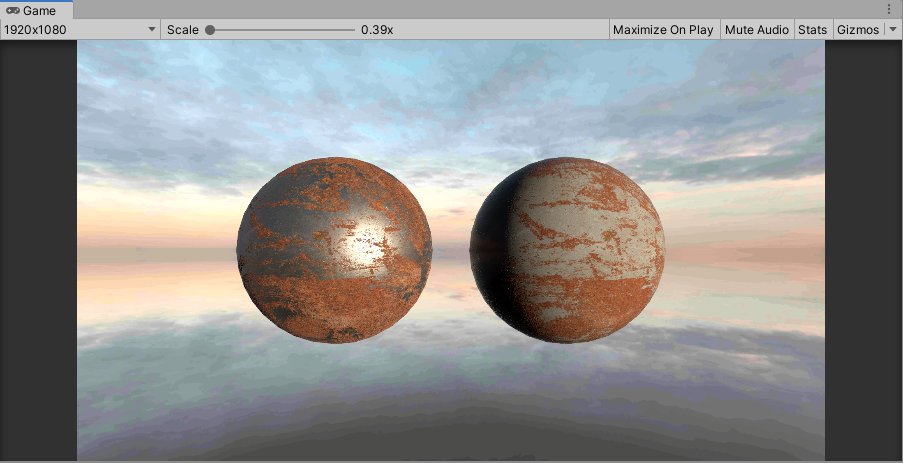Click the Scale label
This screenshot has height=463, width=903.
point(183,30)
